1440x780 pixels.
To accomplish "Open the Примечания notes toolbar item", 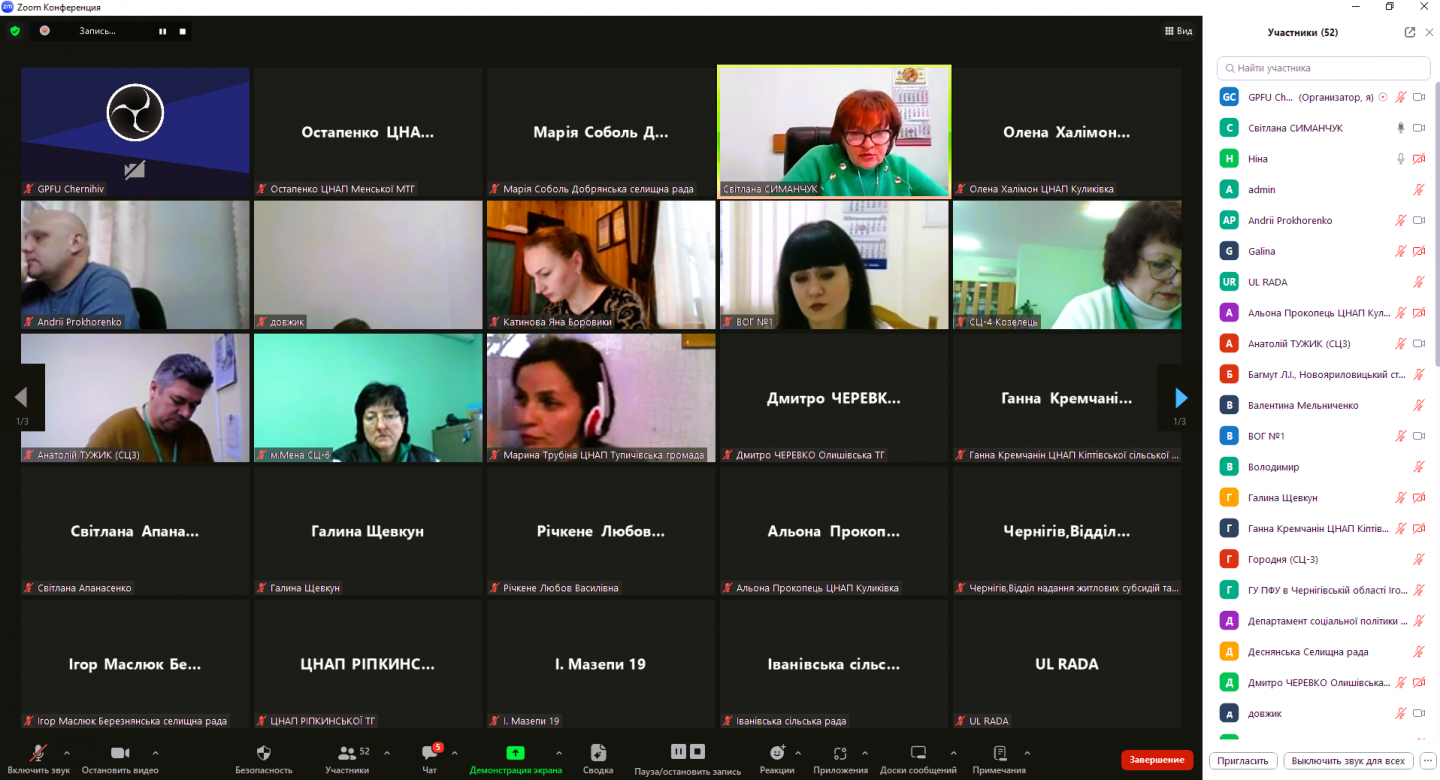I will click(999, 753).
